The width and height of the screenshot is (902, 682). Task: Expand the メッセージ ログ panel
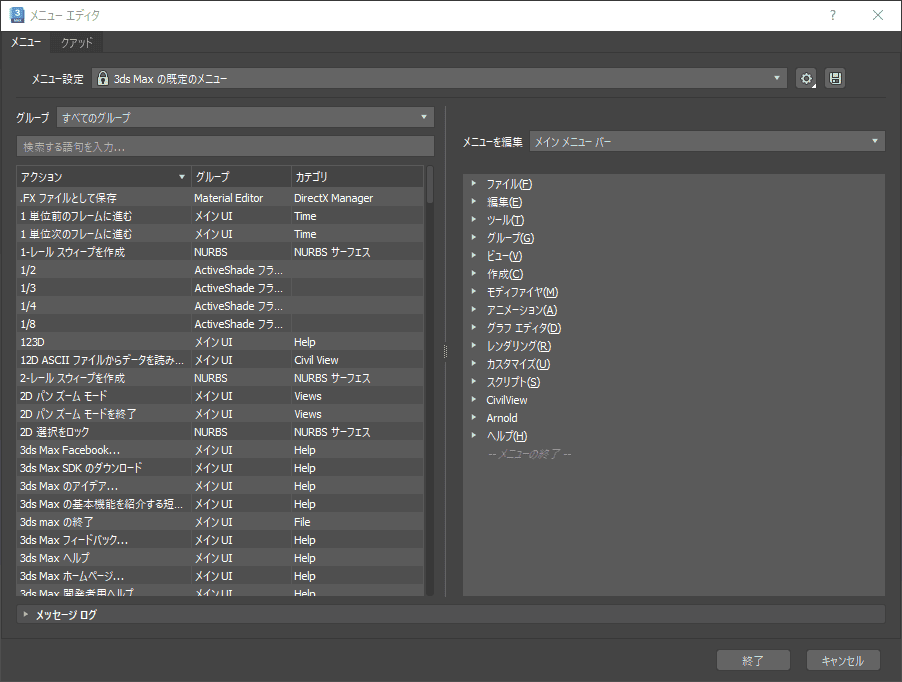(25, 614)
